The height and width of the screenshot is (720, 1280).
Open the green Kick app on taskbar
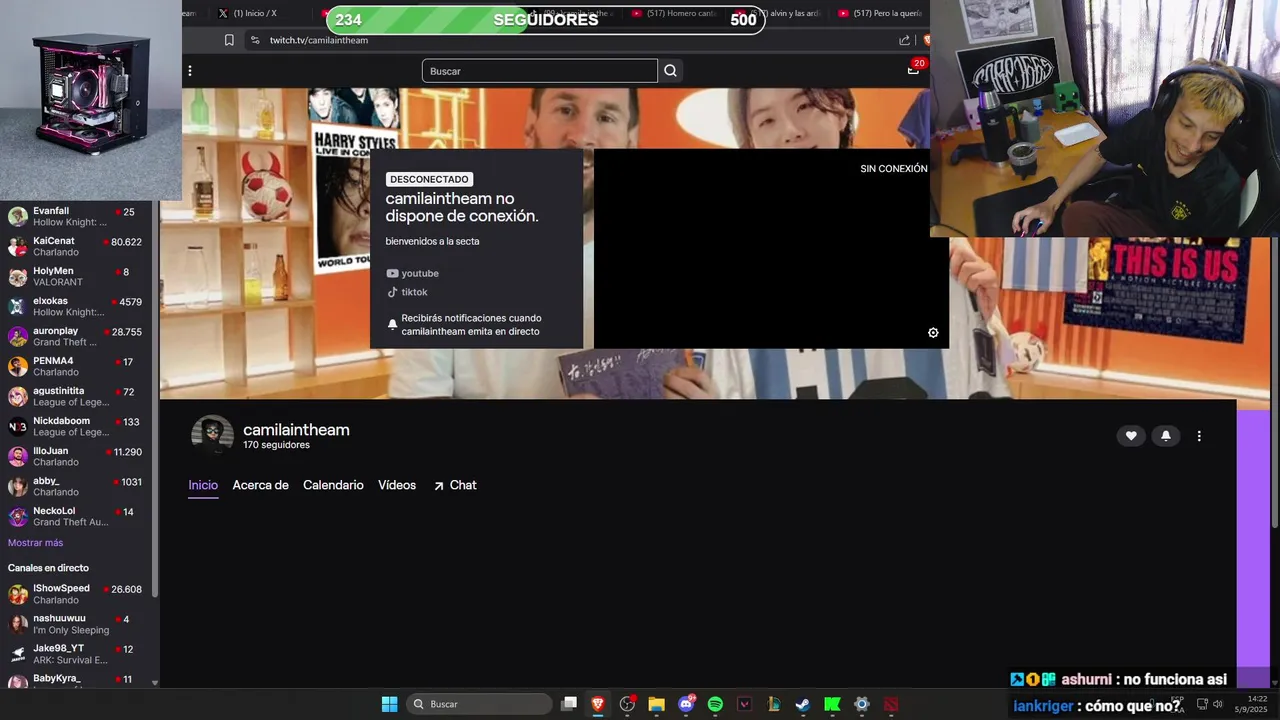point(832,704)
